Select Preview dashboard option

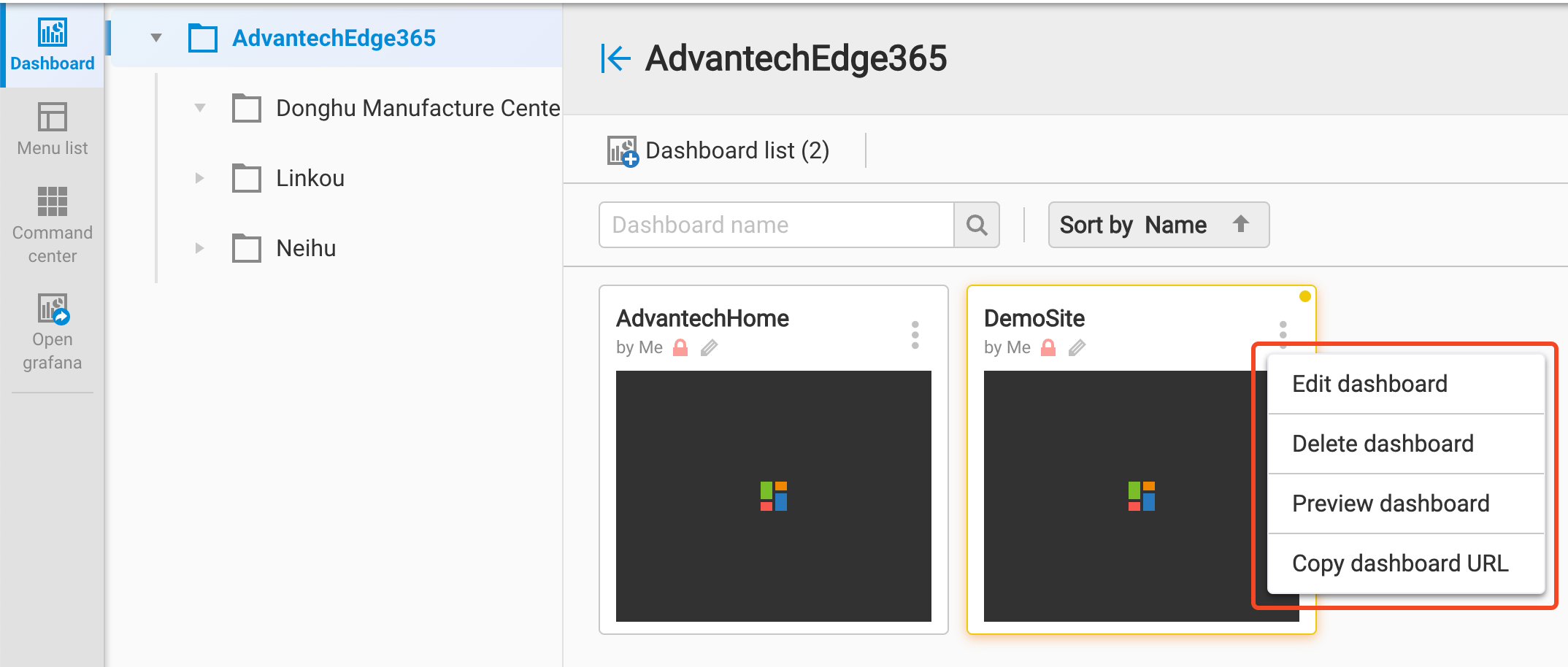point(1390,503)
